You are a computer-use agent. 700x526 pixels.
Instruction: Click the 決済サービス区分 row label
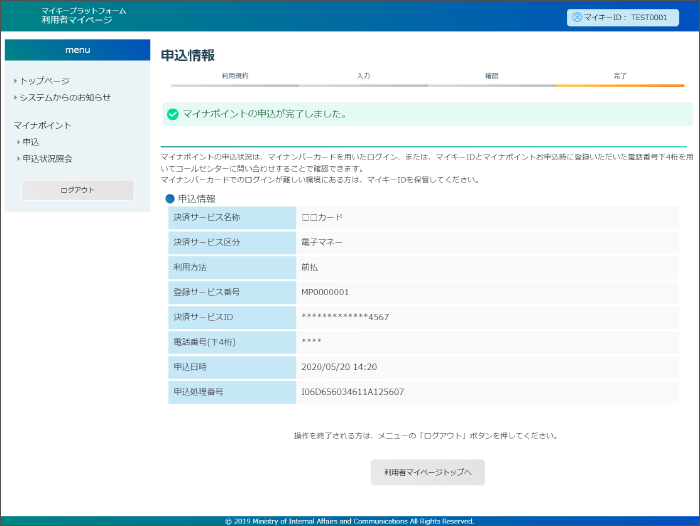pyautogui.click(x=232, y=242)
